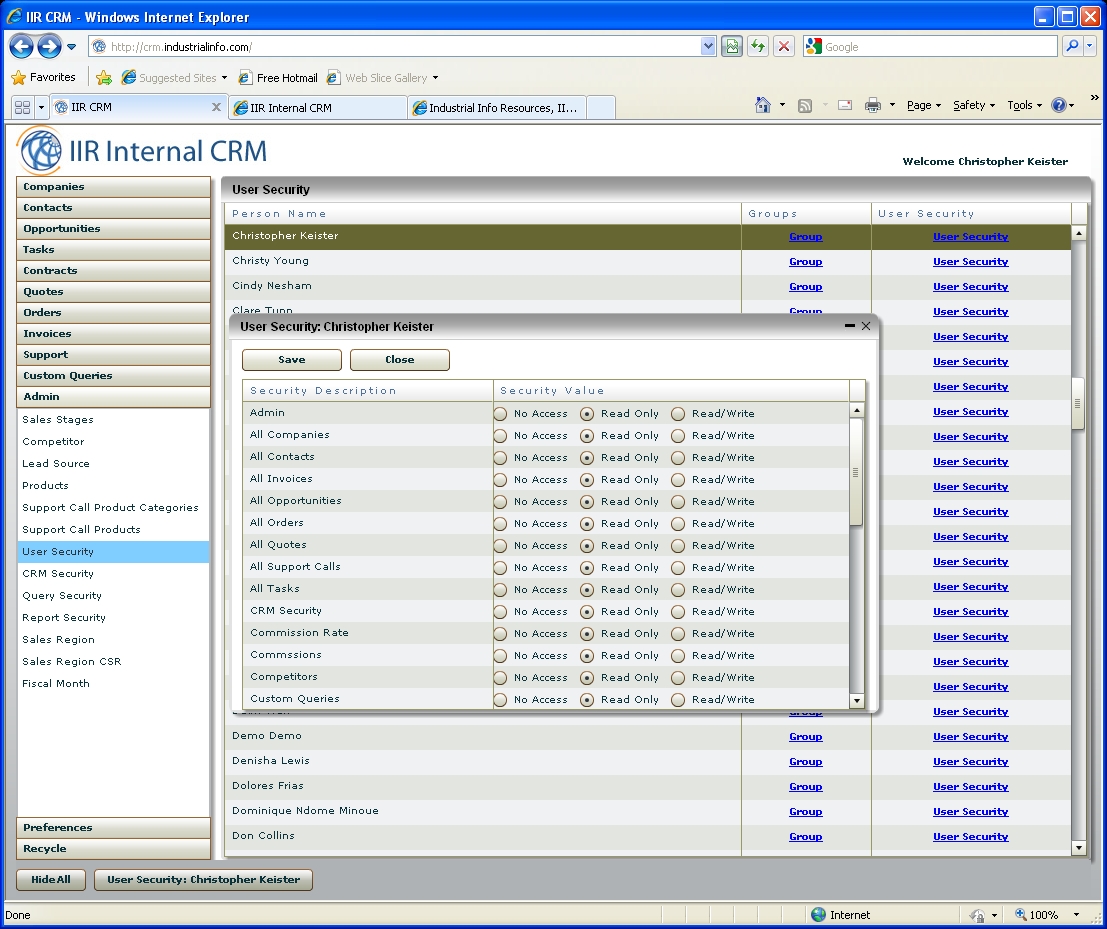Open Group link for Christy Young
This screenshot has height=929, width=1107.
coord(805,262)
